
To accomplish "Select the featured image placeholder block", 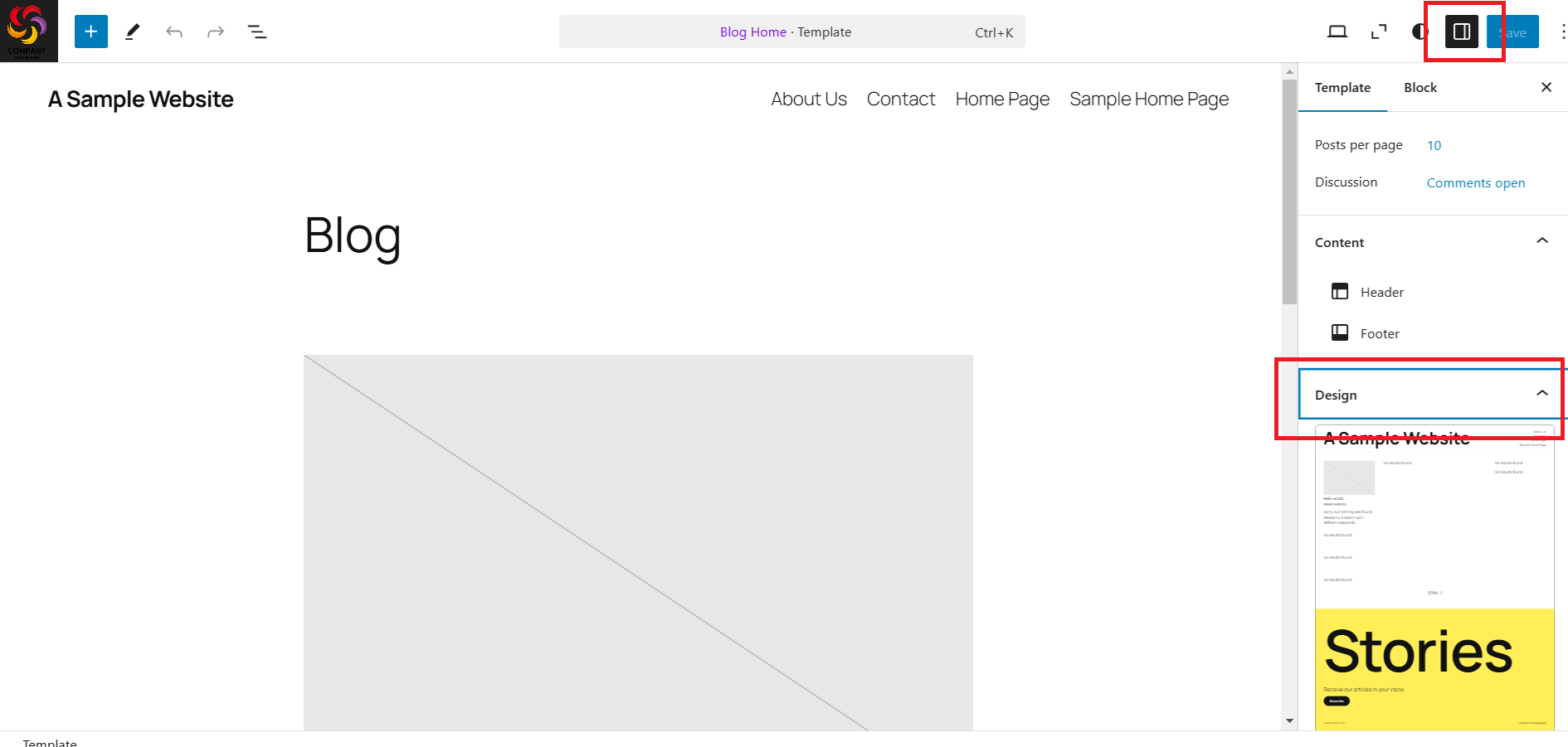I will click(638, 543).
